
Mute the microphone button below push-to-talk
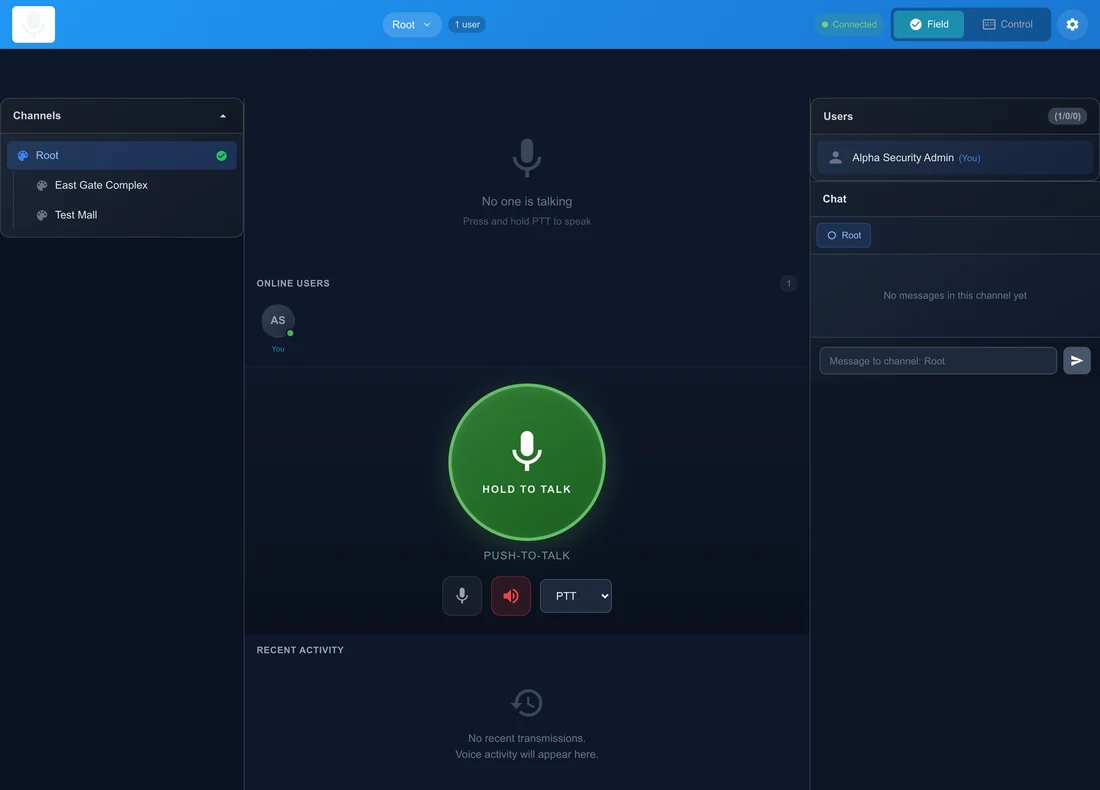pos(462,596)
